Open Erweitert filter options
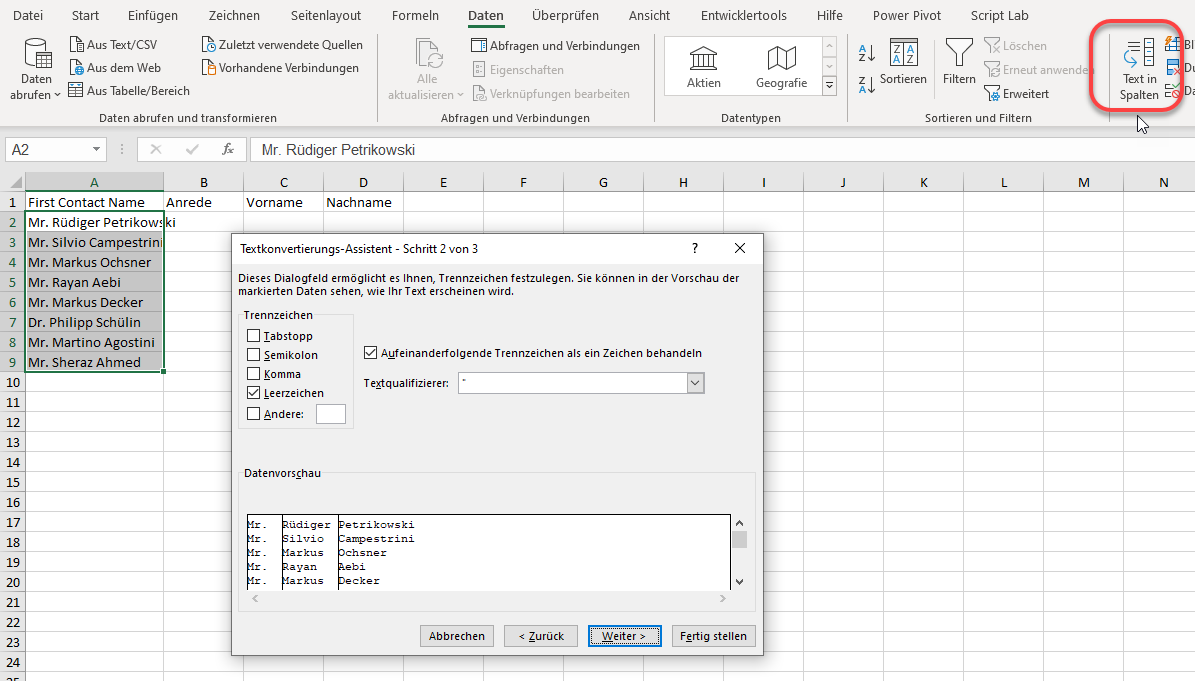Screen dimensions: 1195x681 1017,94
